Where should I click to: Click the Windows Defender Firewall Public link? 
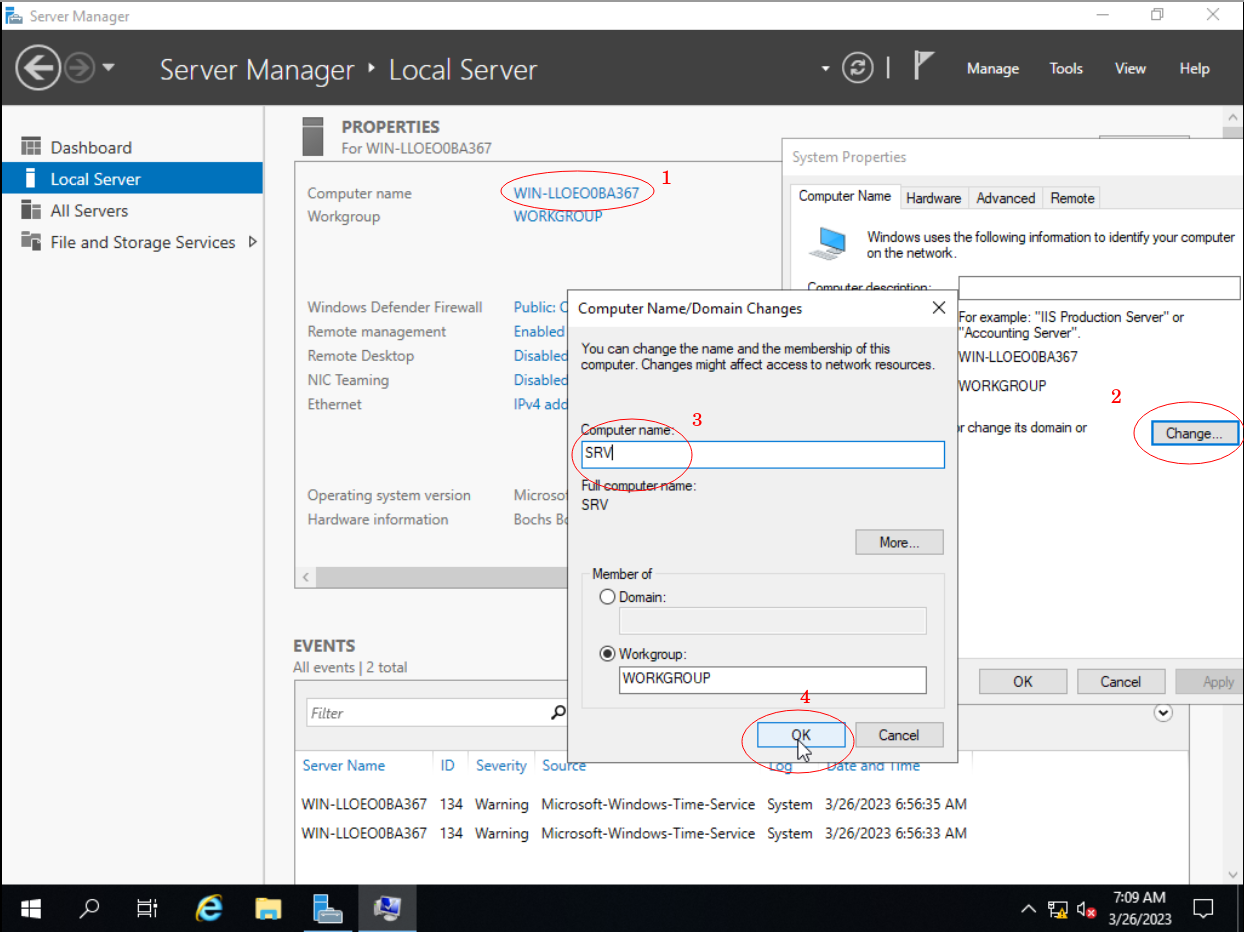click(x=540, y=307)
